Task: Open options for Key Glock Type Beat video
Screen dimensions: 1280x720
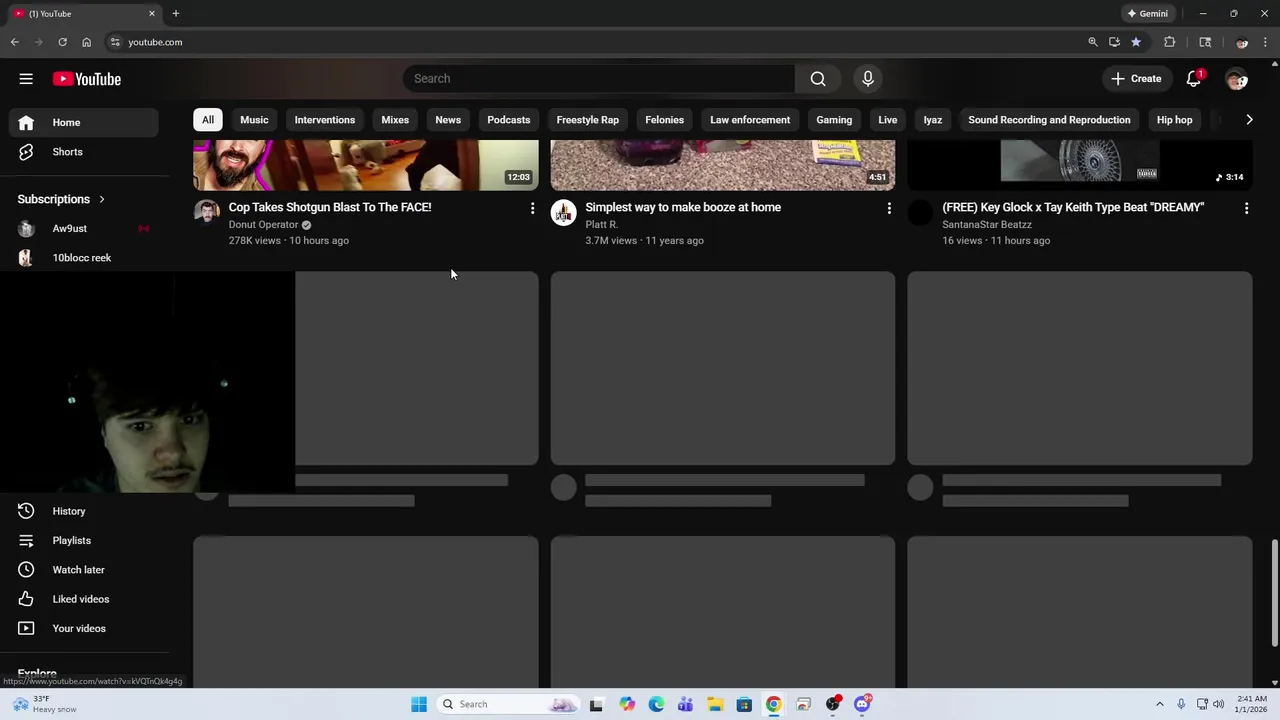Action: point(1246,208)
